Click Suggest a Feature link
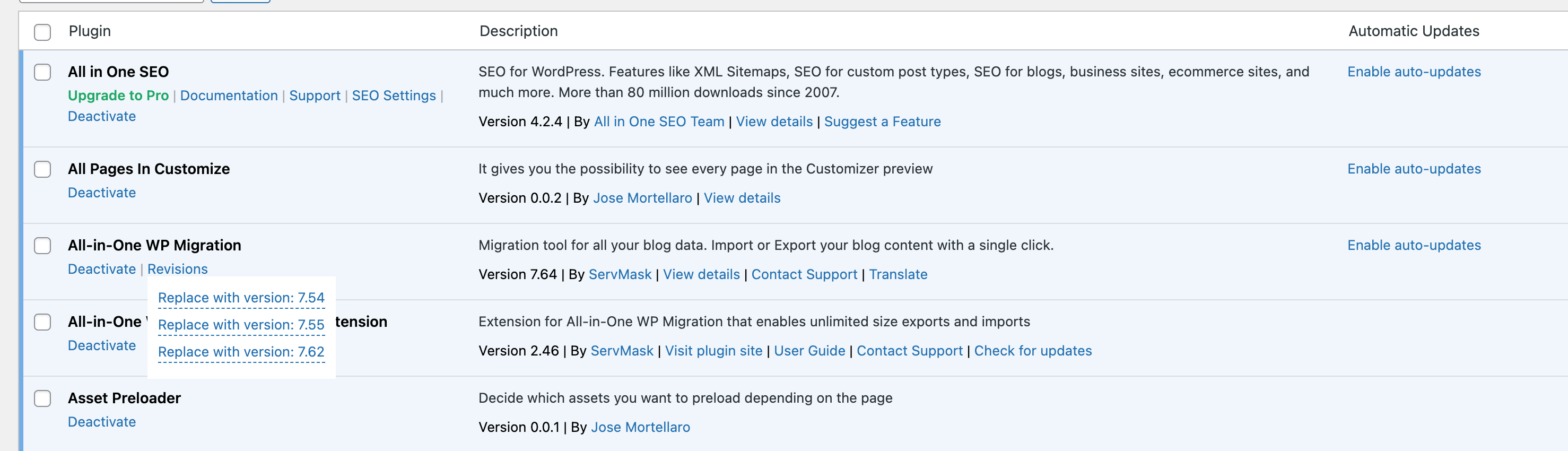This screenshot has width=1568, height=451. (x=883, y=122)
